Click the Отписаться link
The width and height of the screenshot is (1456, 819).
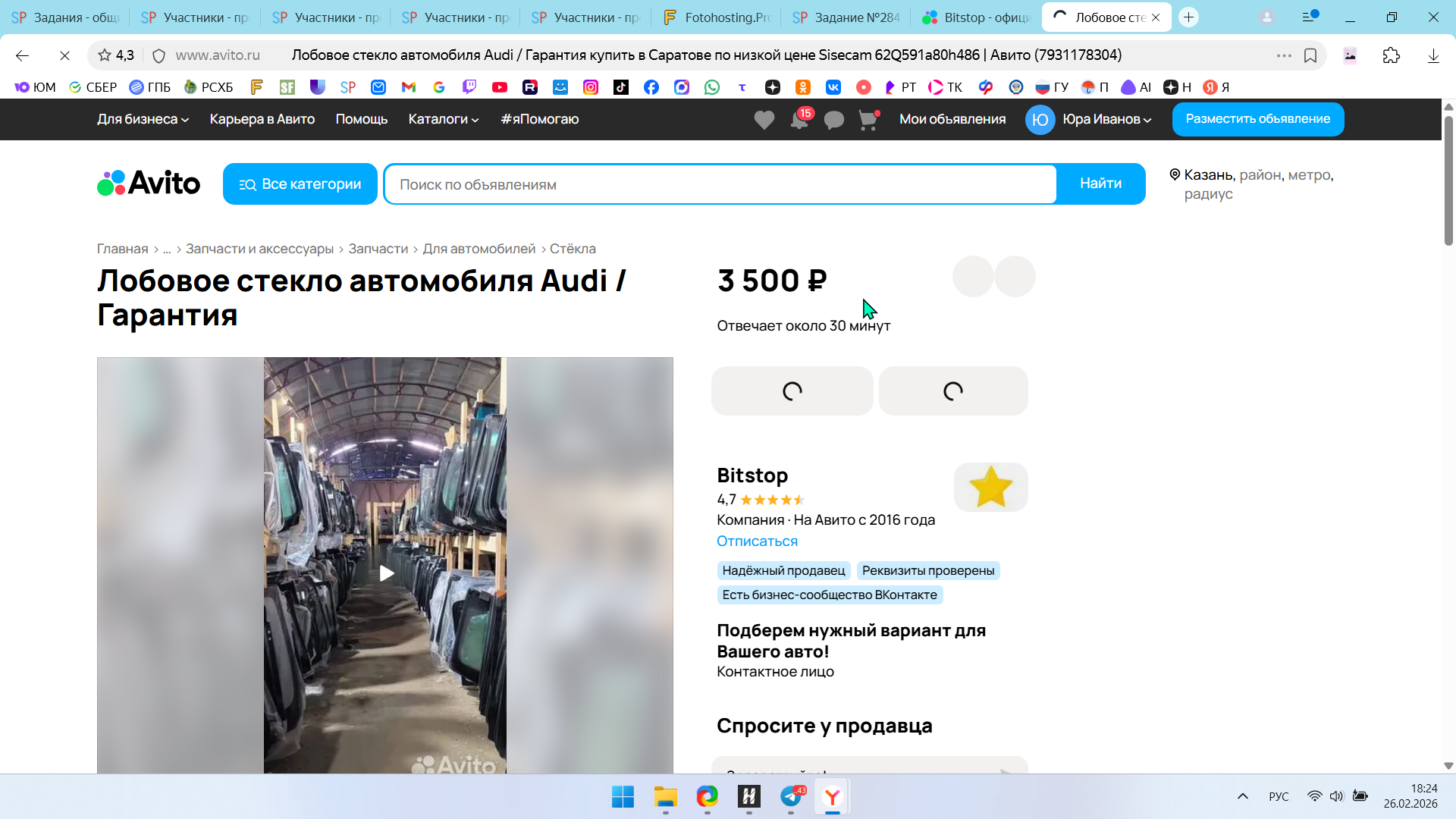(757, 541)
